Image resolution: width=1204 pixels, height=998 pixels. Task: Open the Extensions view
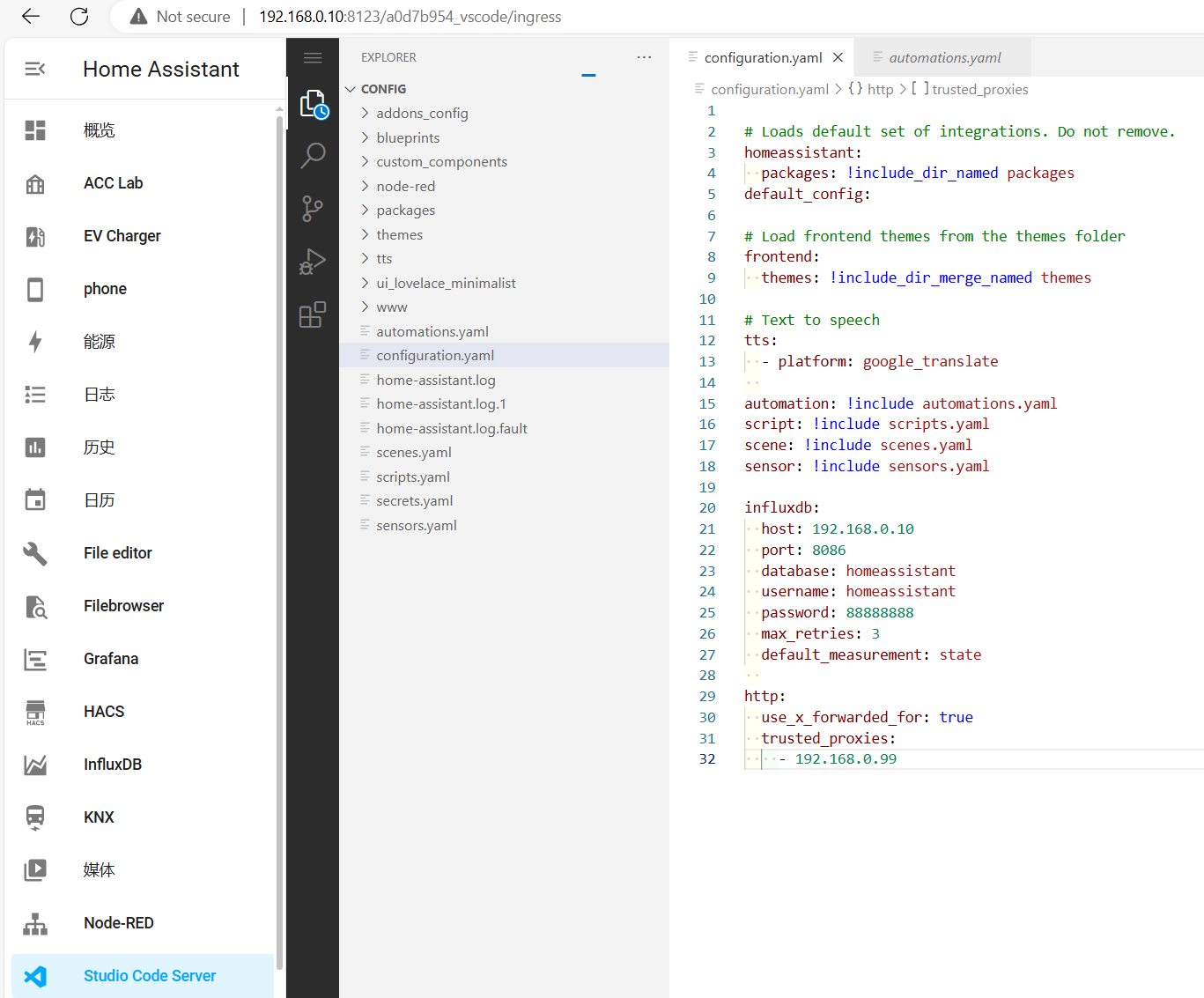[313, 314]
